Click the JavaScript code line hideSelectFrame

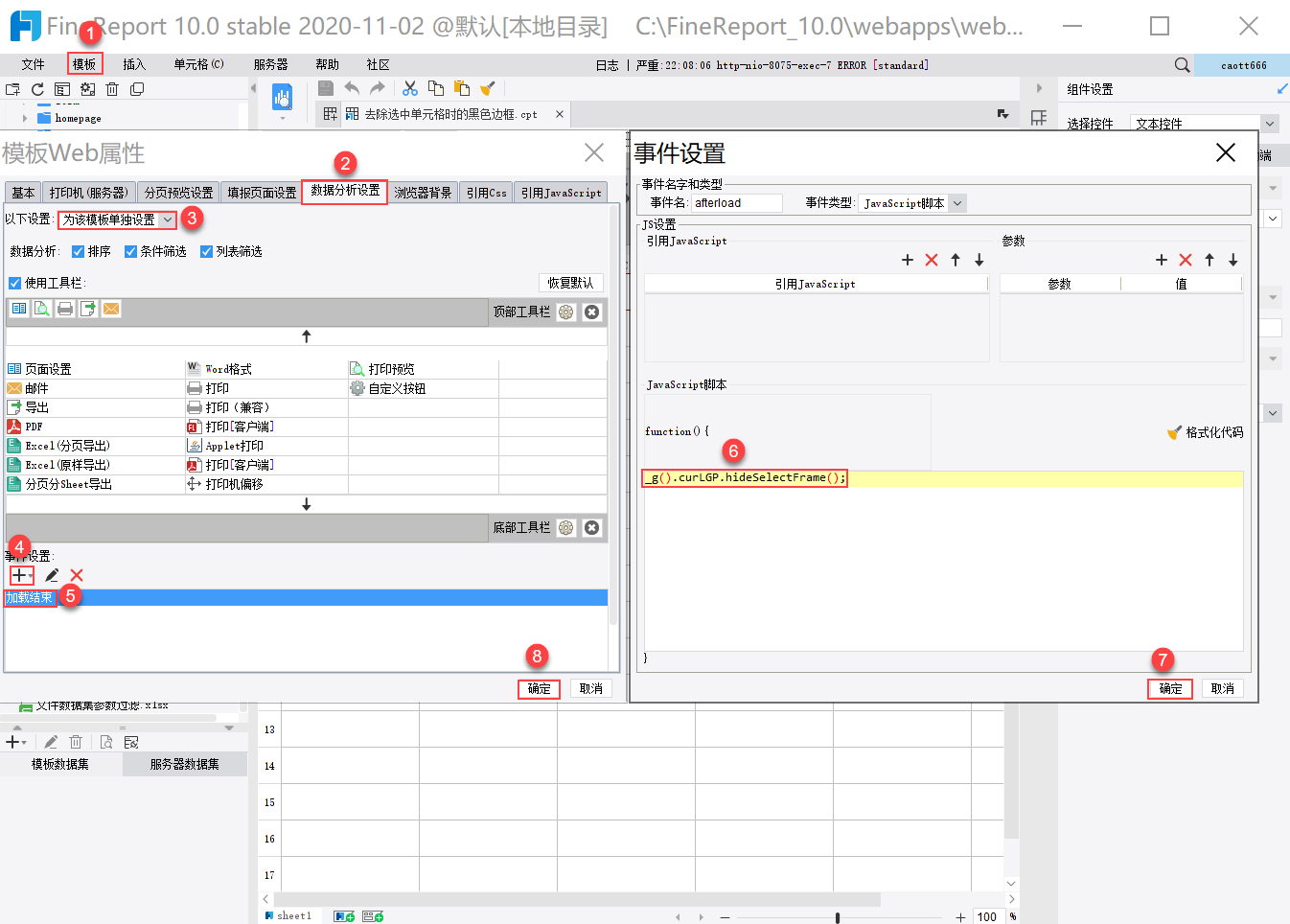pyautogui.click(x=745, y=477)
